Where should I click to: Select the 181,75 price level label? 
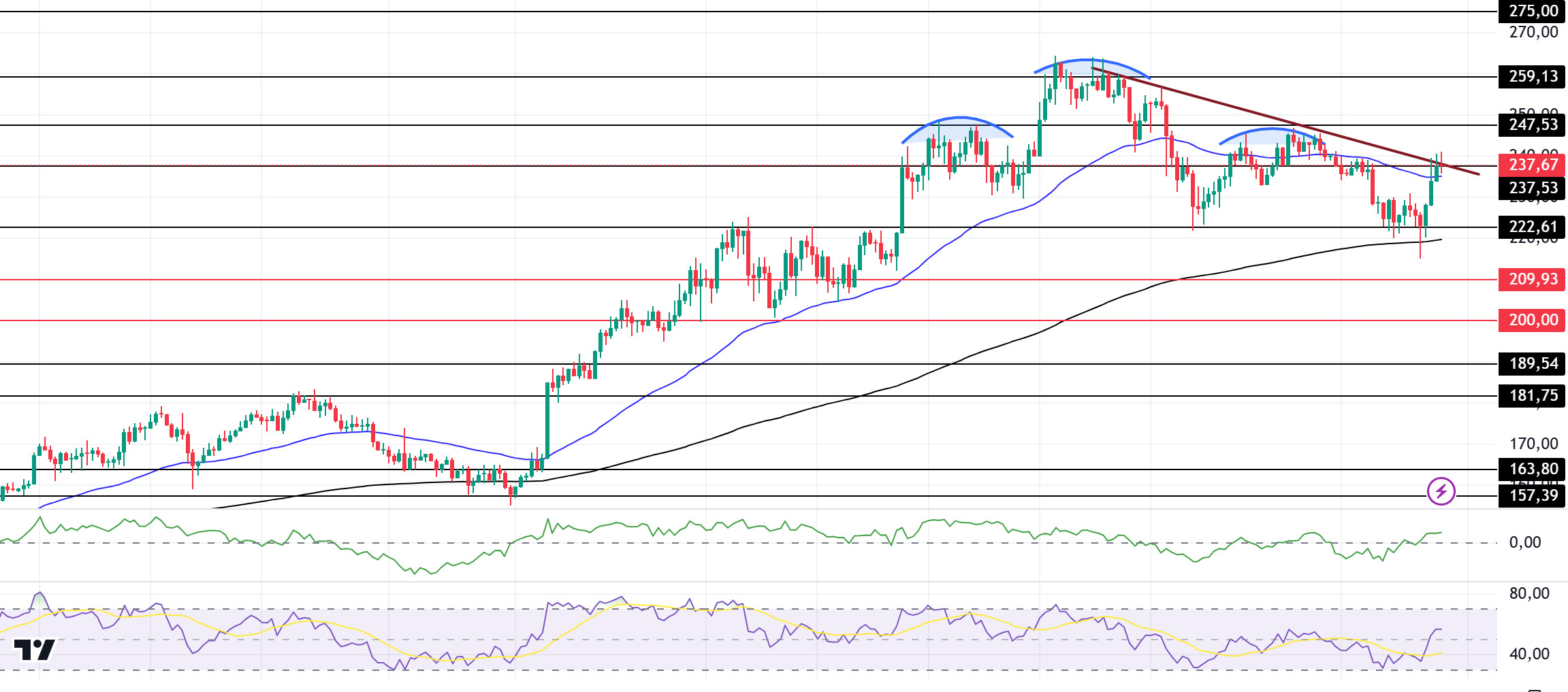pyautogui.click(x=1532, y=395)
